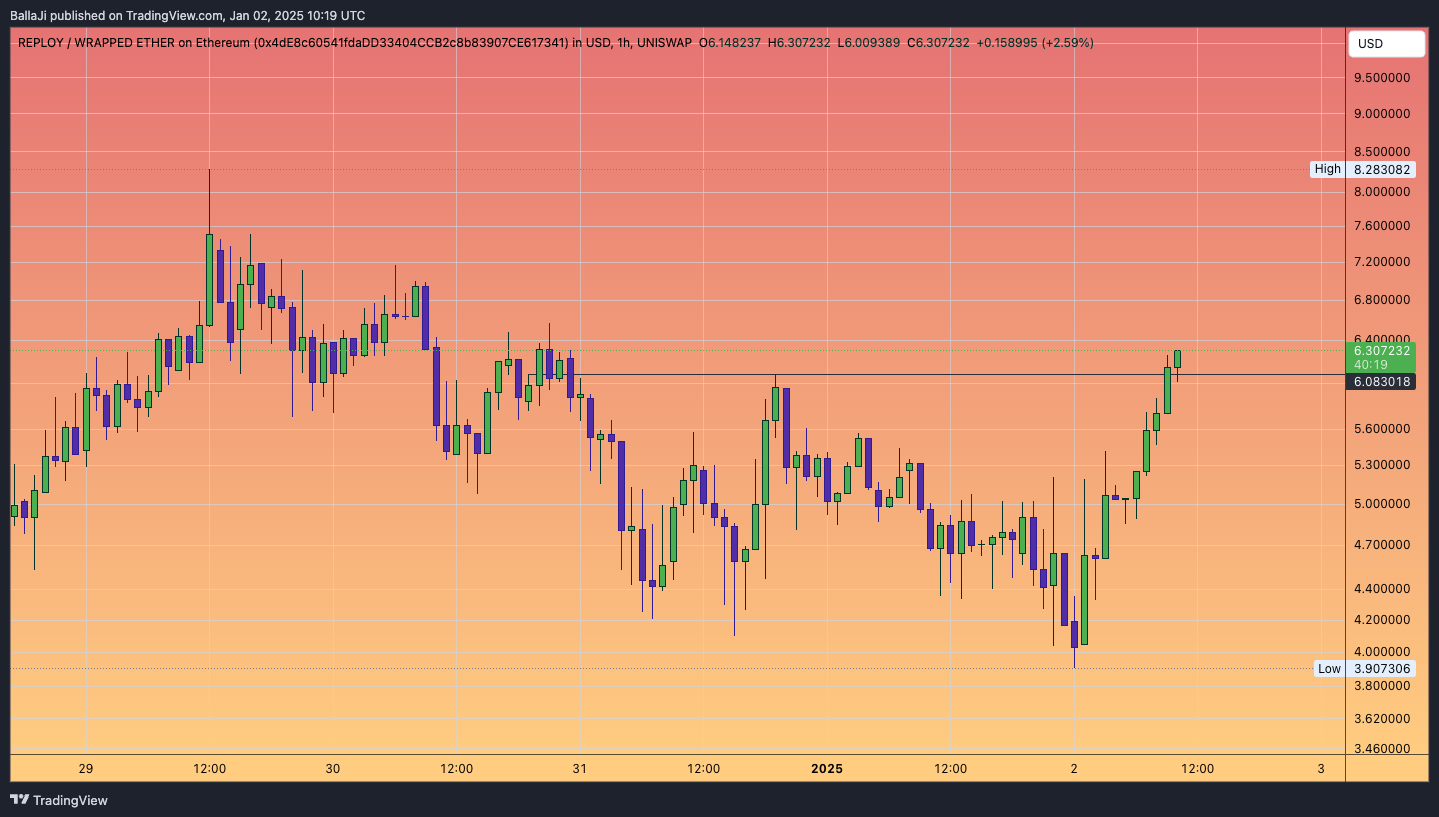1439x817 pixels.
Task: Click the date label 31 on time axis
Action: pyautogui.click(x=580, y=769)
